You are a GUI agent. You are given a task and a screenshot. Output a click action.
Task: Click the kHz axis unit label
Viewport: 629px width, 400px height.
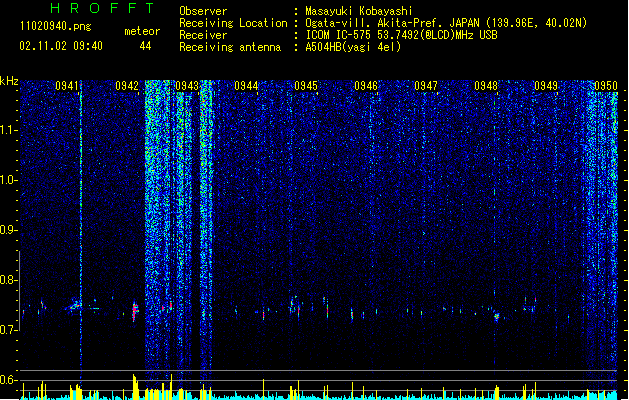[x=9, y=81]
